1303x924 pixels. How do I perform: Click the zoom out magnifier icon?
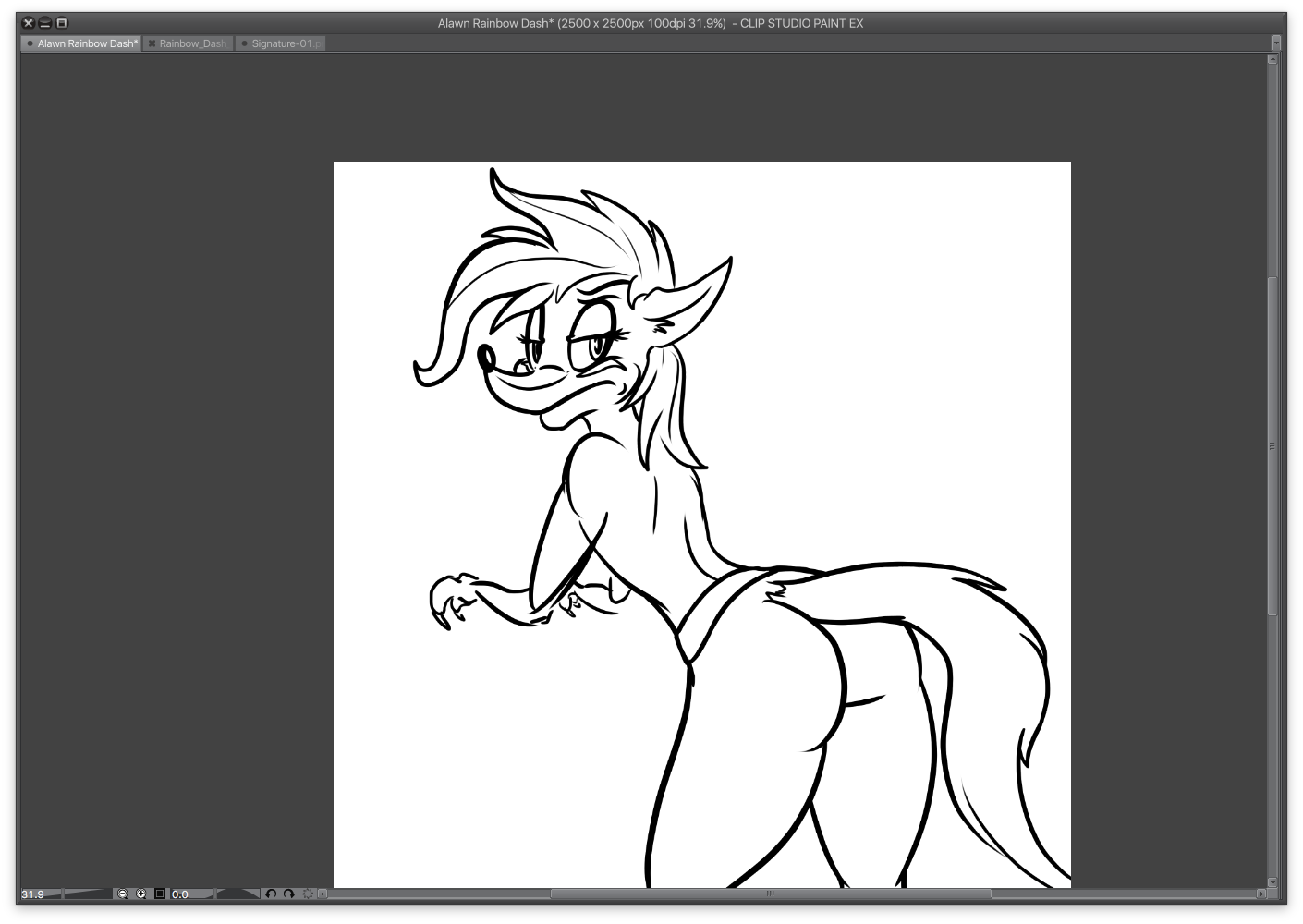tap(123, 894)
